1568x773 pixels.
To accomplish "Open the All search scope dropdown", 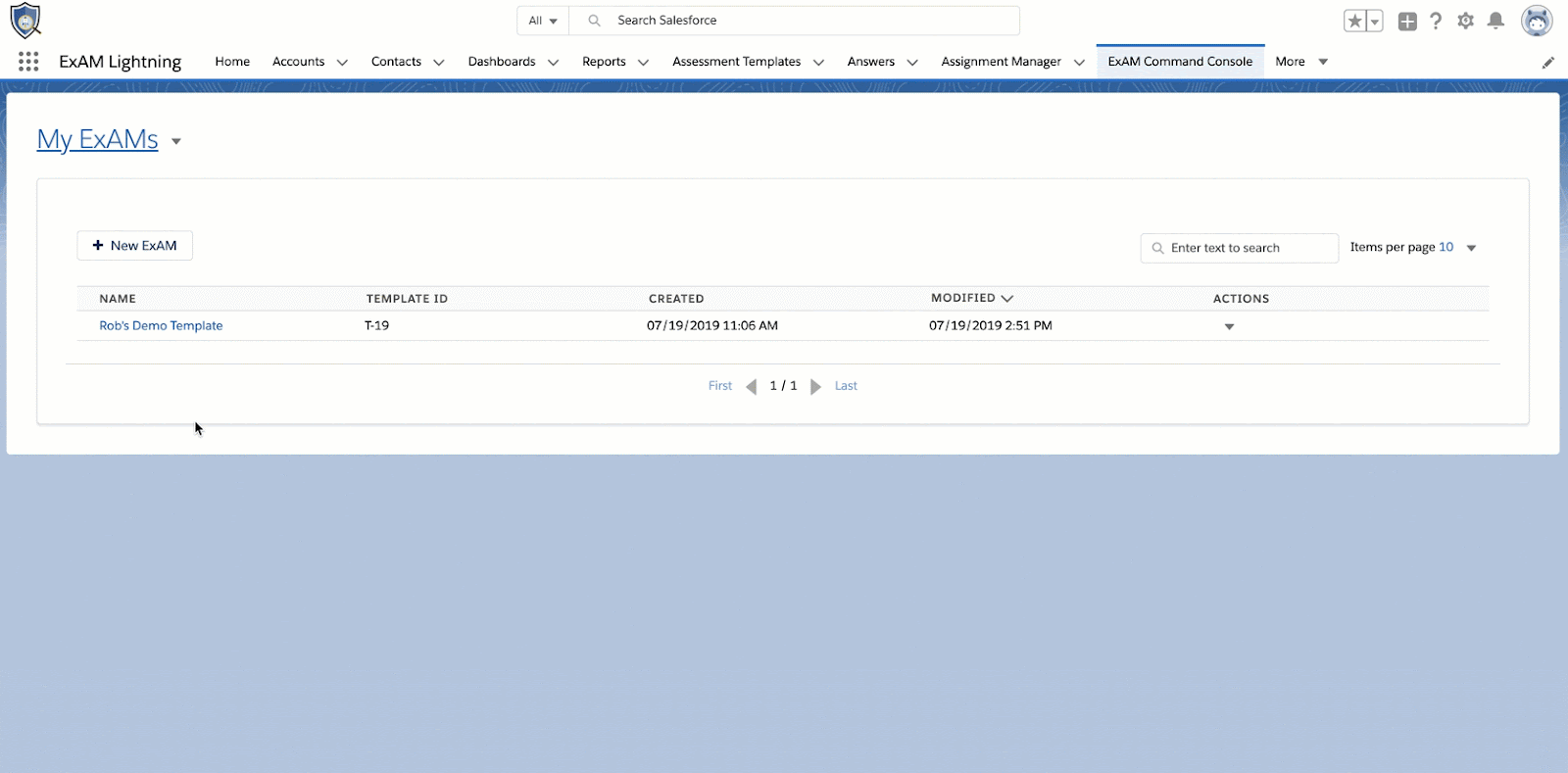I will click(x=543, y=21).
